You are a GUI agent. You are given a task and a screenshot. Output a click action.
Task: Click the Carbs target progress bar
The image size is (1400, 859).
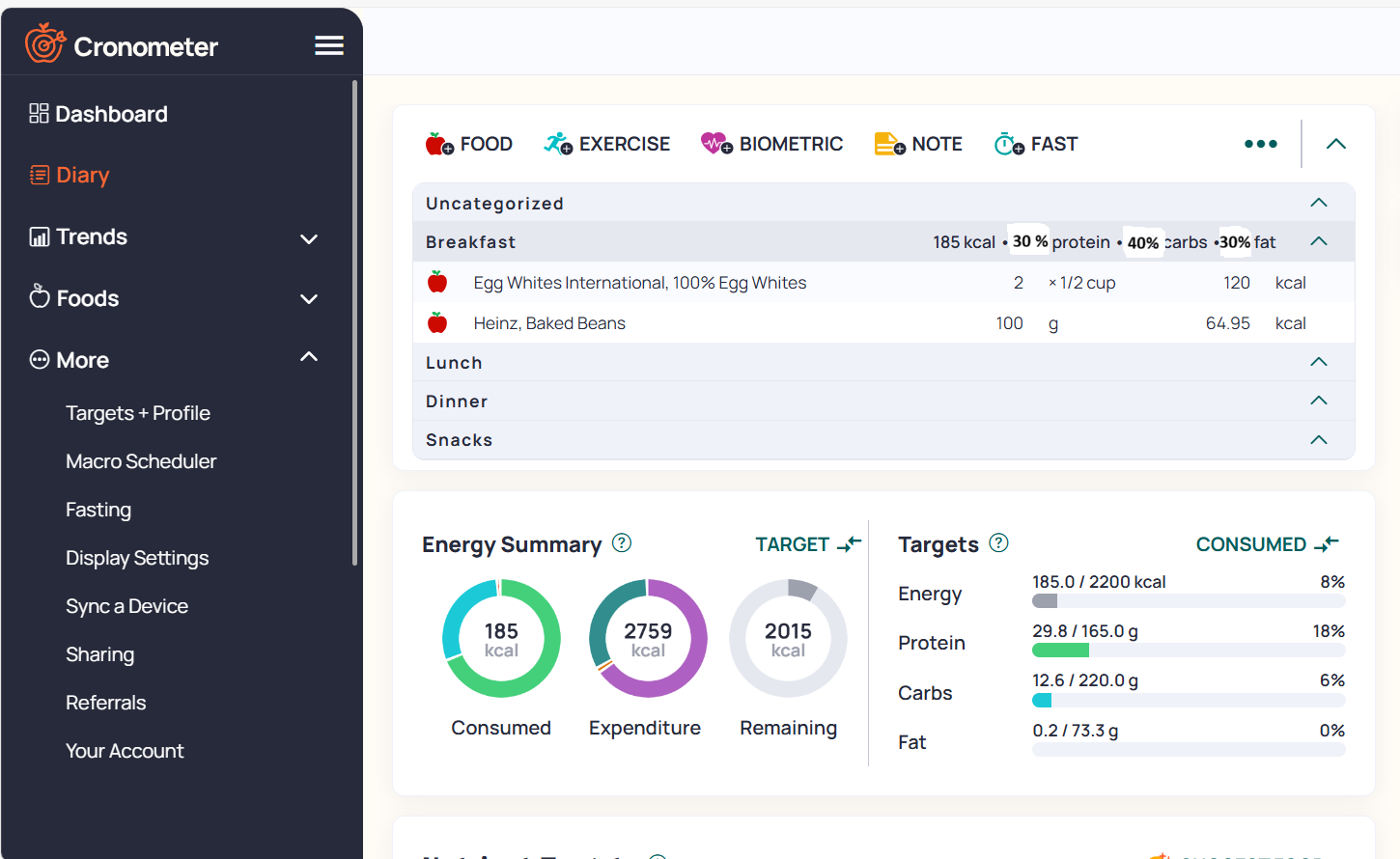1189,700
